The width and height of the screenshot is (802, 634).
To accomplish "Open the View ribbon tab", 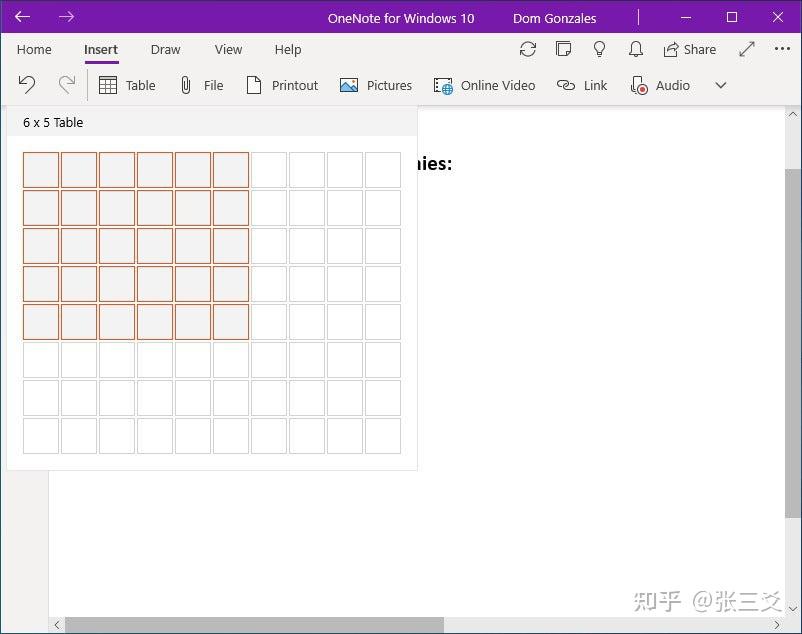I will click(228, 49).
